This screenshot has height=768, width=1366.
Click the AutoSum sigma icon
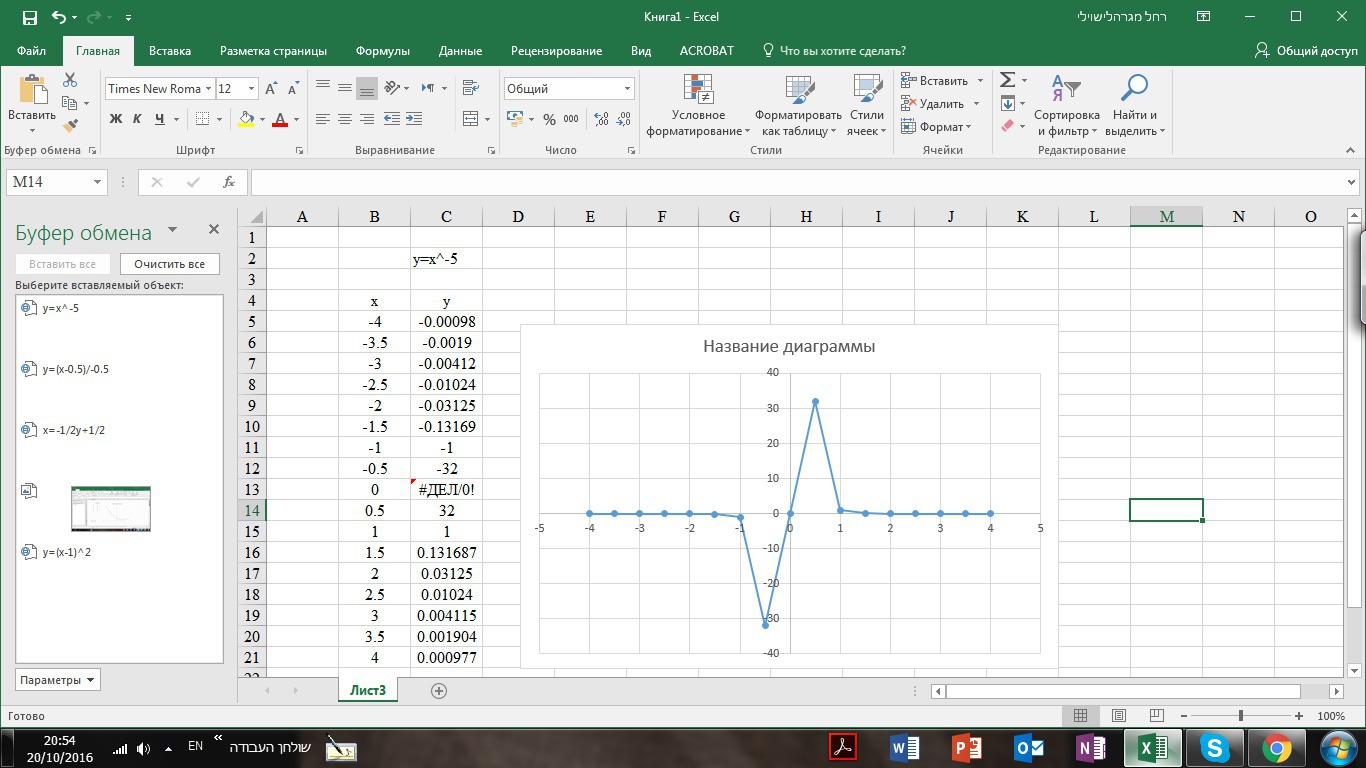pyautogui.click(x=1008, y=80)
